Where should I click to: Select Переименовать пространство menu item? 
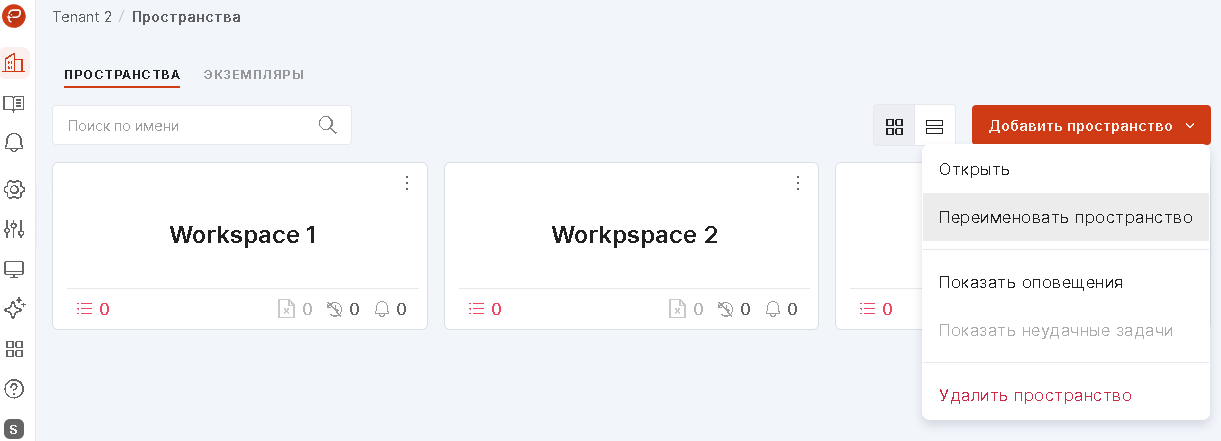1066,217
